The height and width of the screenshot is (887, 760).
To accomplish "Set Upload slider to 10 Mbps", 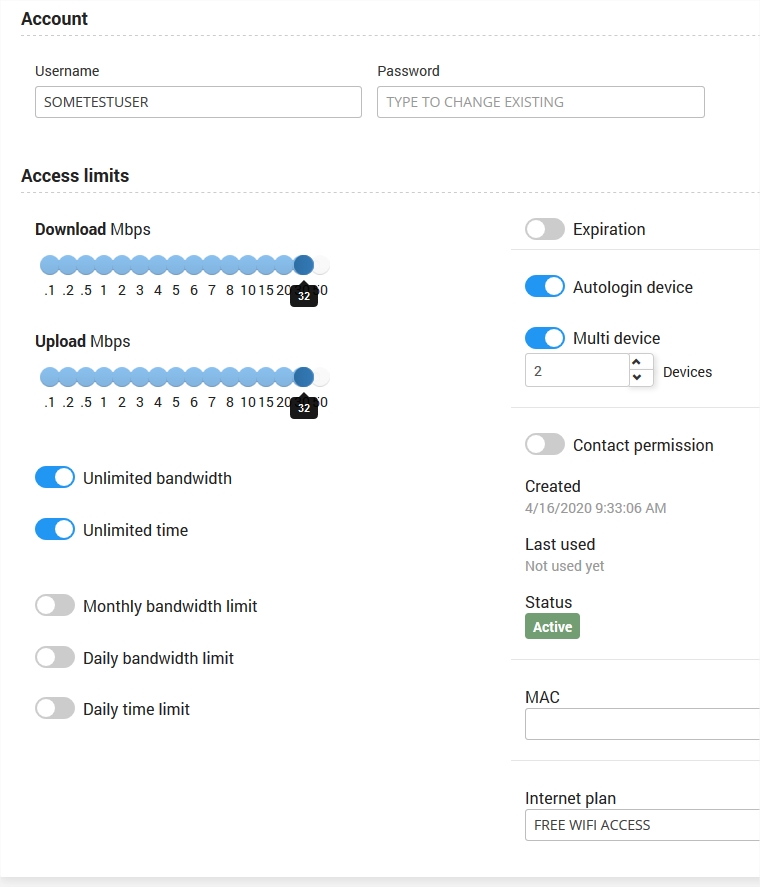I will click(248, 377).
